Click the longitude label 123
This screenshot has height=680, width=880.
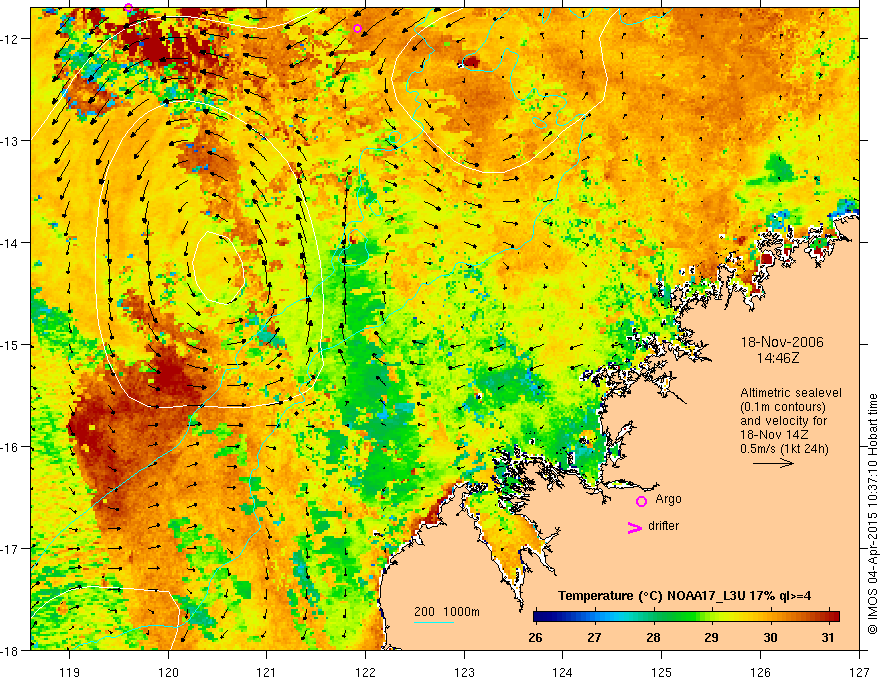[464, 672]
